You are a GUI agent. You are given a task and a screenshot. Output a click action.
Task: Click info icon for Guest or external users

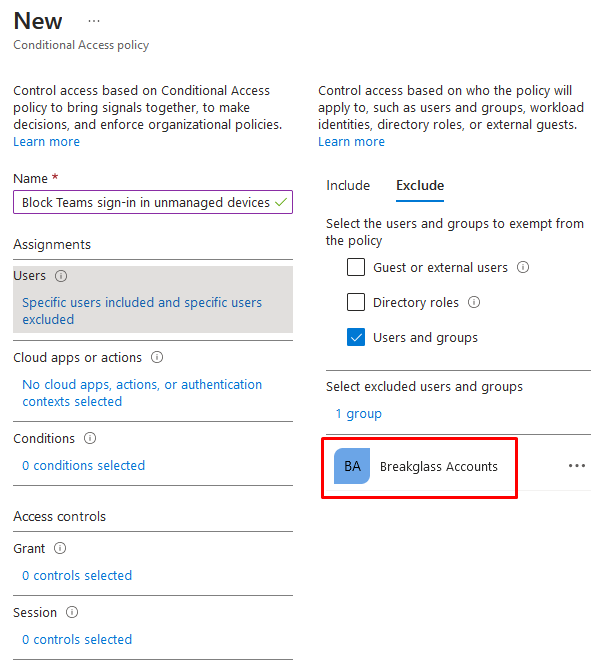click(x=523, y=267)
